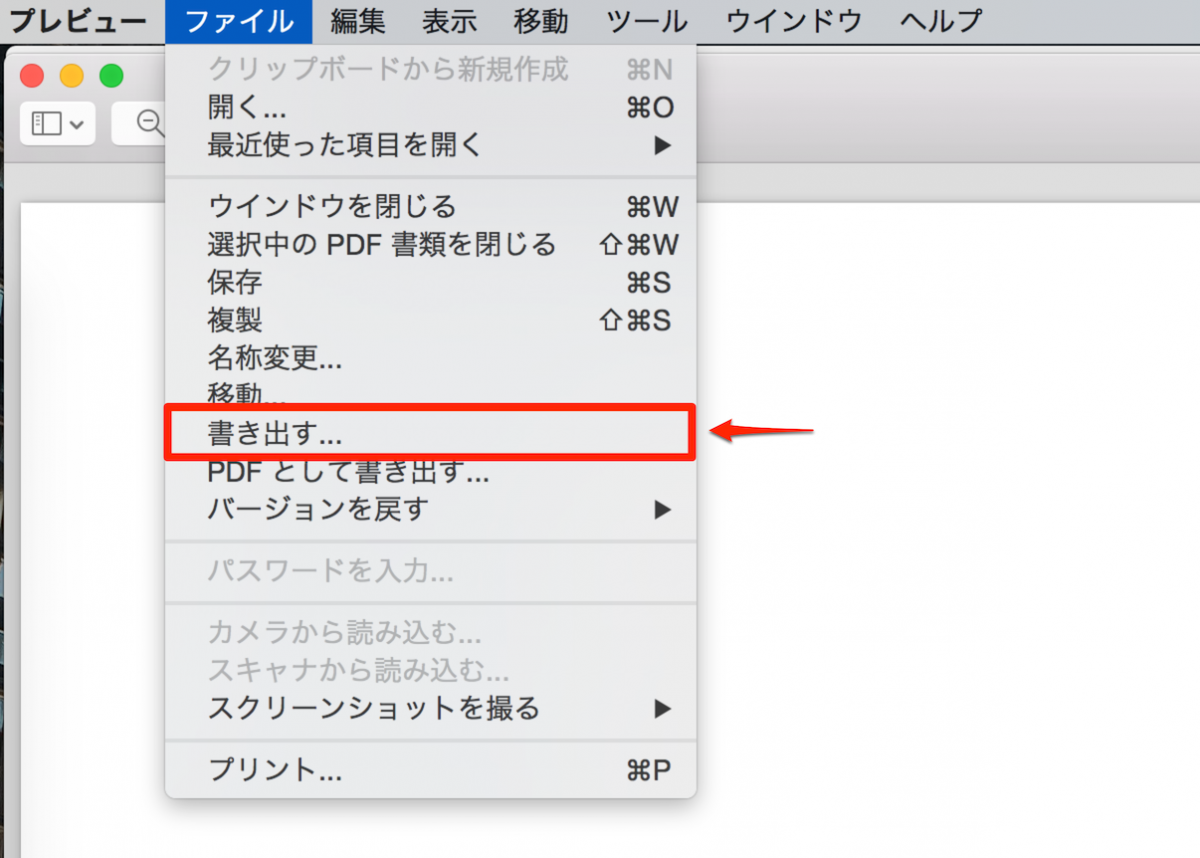
Task: Open the ツール menu in the menu bar
Action: click(x=646, y=20)
